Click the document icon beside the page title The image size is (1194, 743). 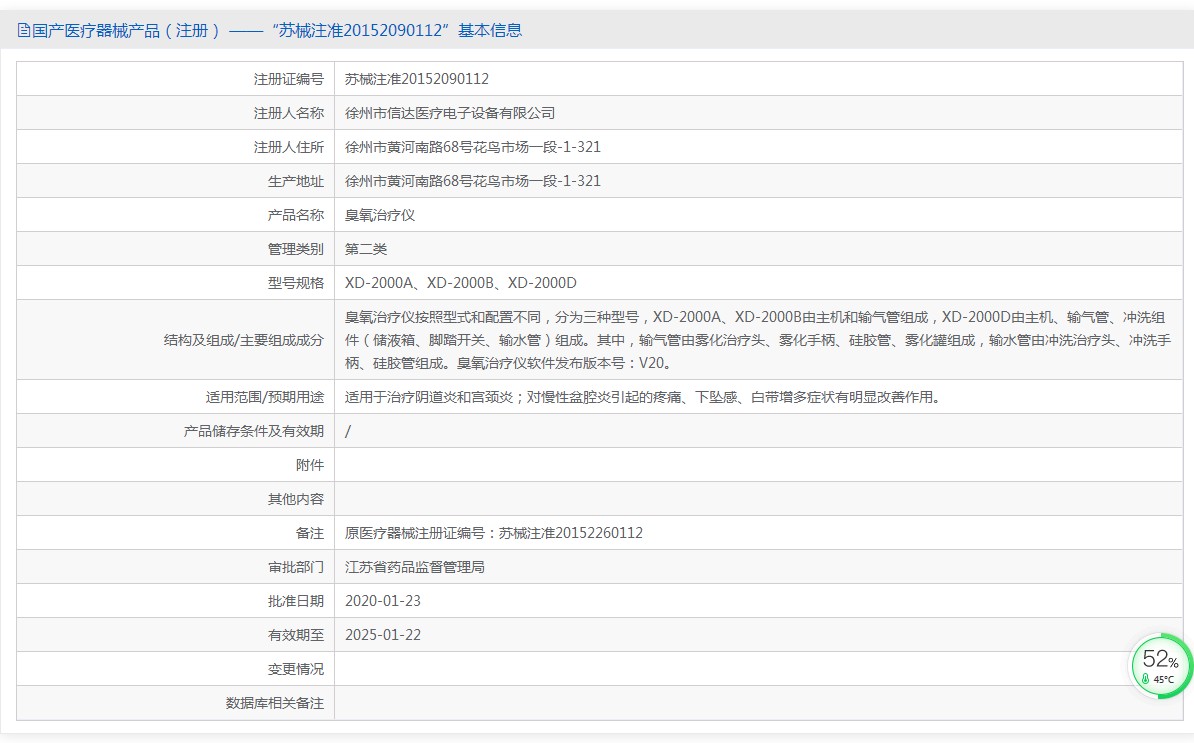point(24,30)
